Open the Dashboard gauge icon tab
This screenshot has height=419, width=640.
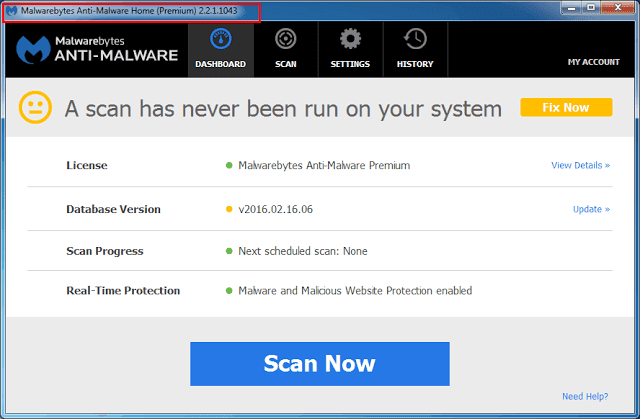point(220,39)
